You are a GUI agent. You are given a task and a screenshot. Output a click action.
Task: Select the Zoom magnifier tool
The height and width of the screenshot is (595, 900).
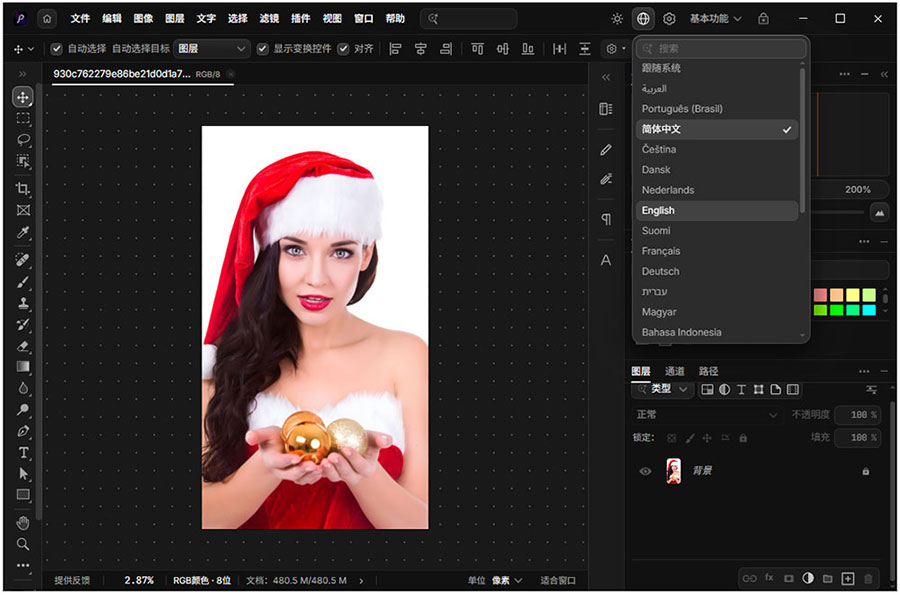click(x=23, y=544)
